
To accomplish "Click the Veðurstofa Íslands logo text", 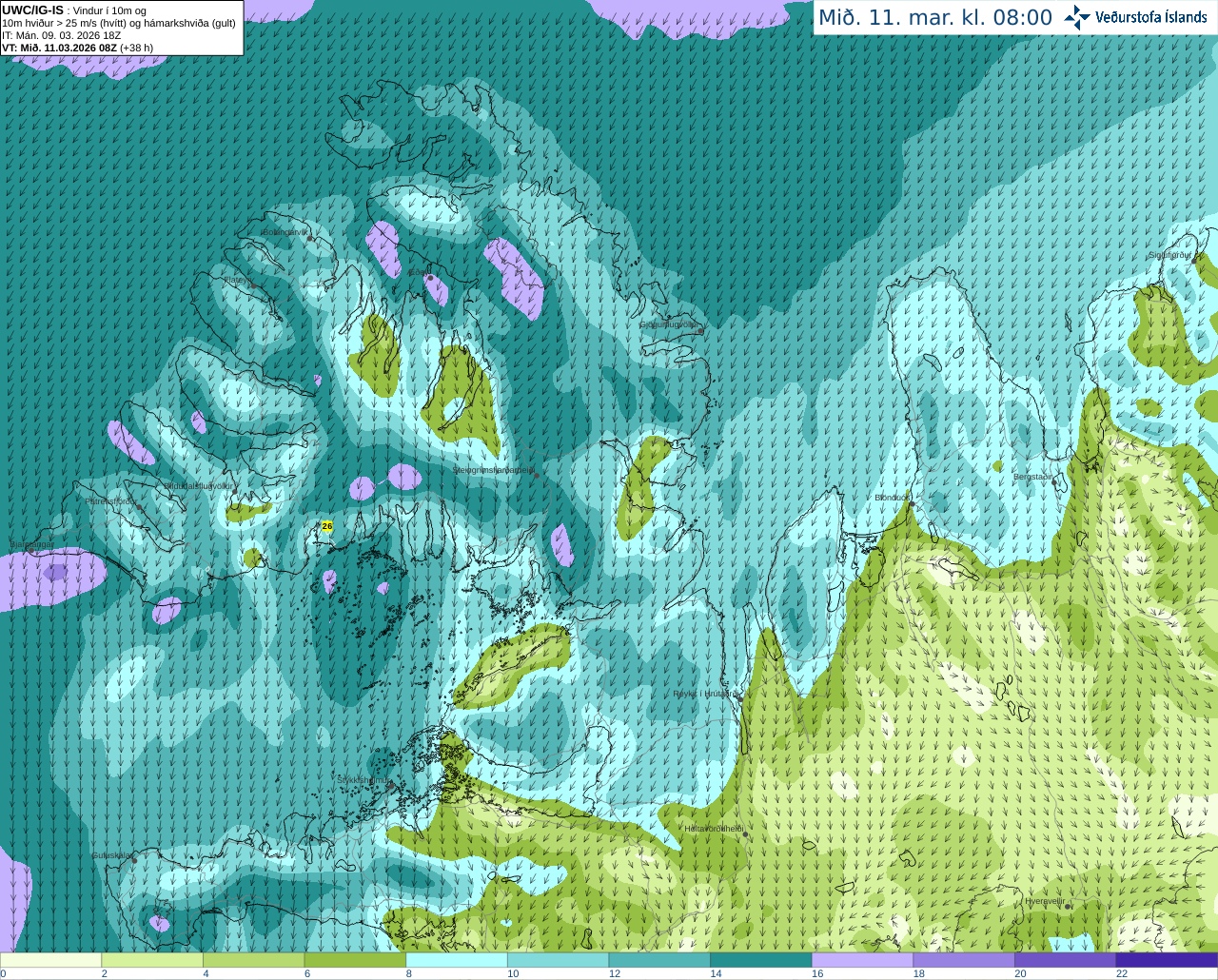I will (1151, 17).
